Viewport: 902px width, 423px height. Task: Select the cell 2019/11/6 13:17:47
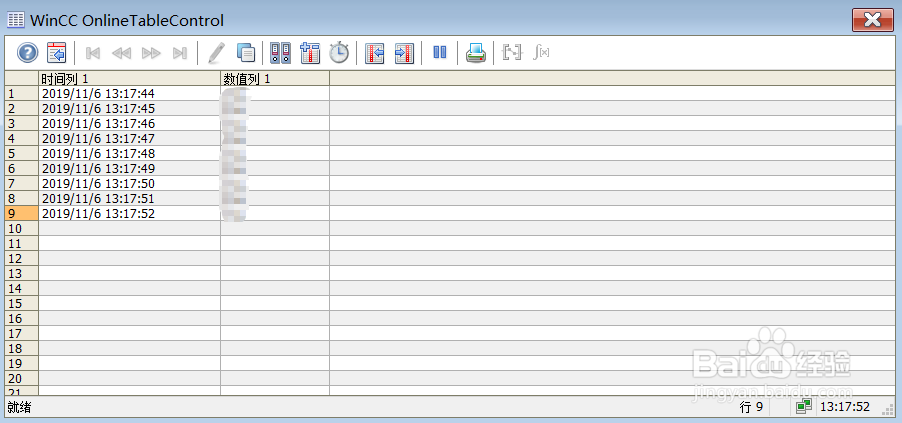[129, 138]
